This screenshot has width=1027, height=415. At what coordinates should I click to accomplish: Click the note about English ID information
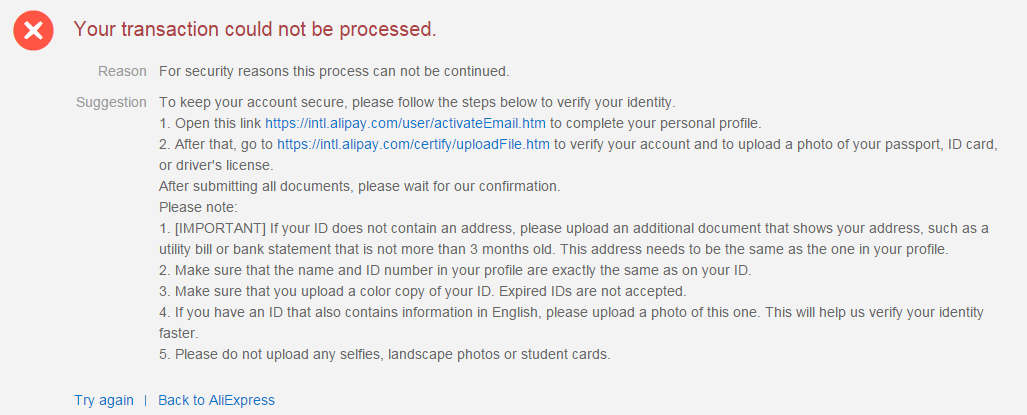click(570, 312)
